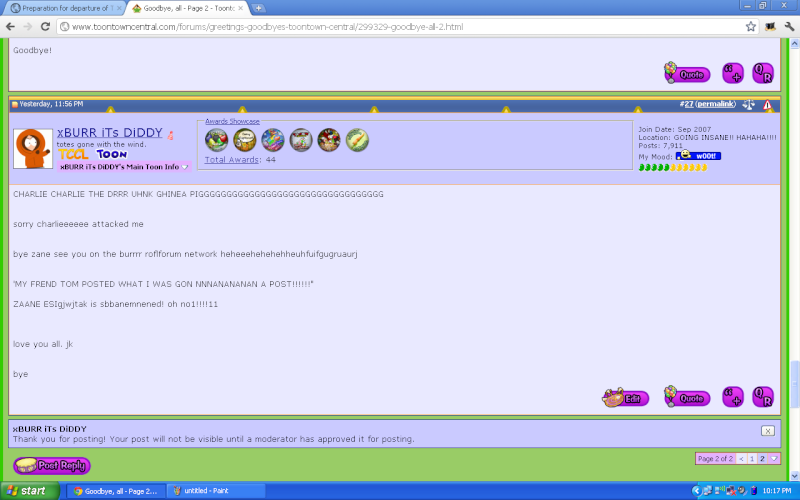Open the page jump dropdown arrow

774,459
